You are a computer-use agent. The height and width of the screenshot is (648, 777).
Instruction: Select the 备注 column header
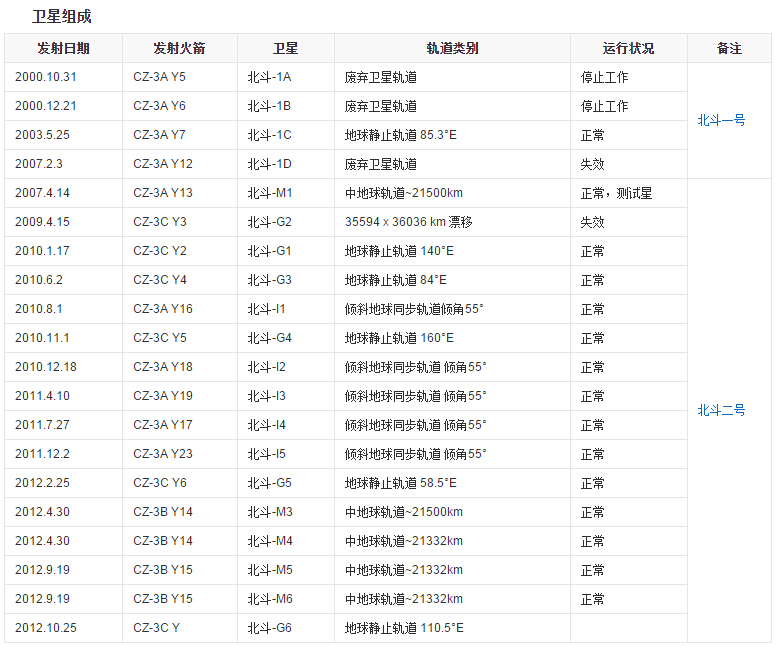[x=729, y=48]
